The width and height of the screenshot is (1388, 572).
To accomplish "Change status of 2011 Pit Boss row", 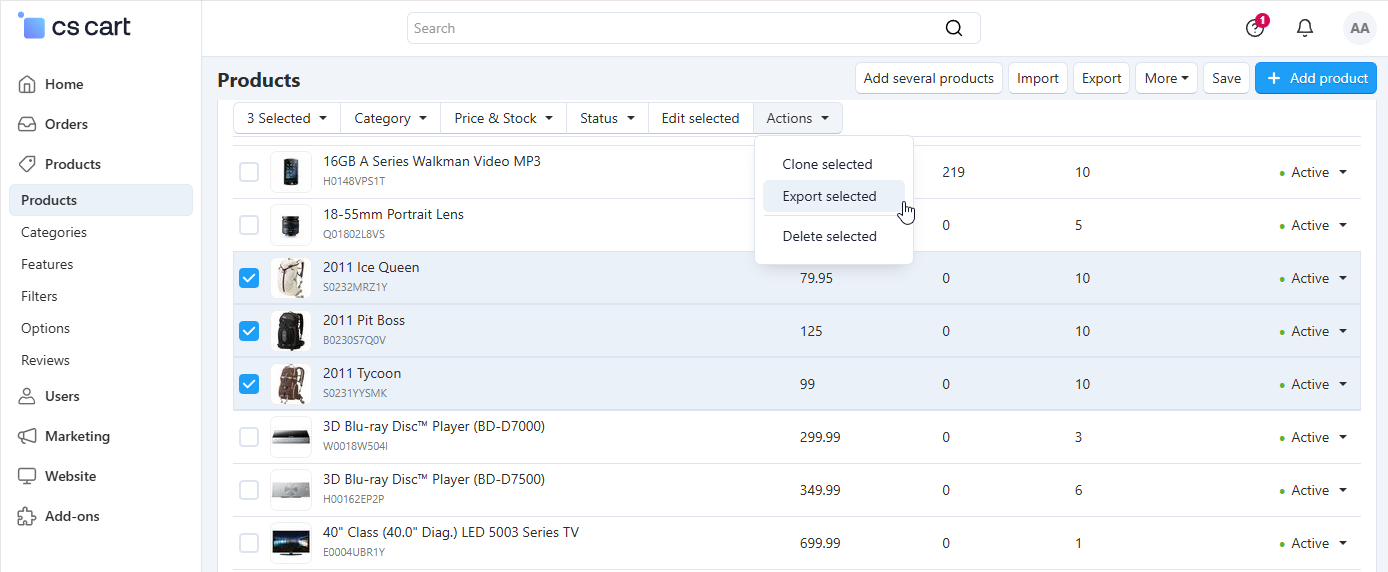I will point(1313,331).
